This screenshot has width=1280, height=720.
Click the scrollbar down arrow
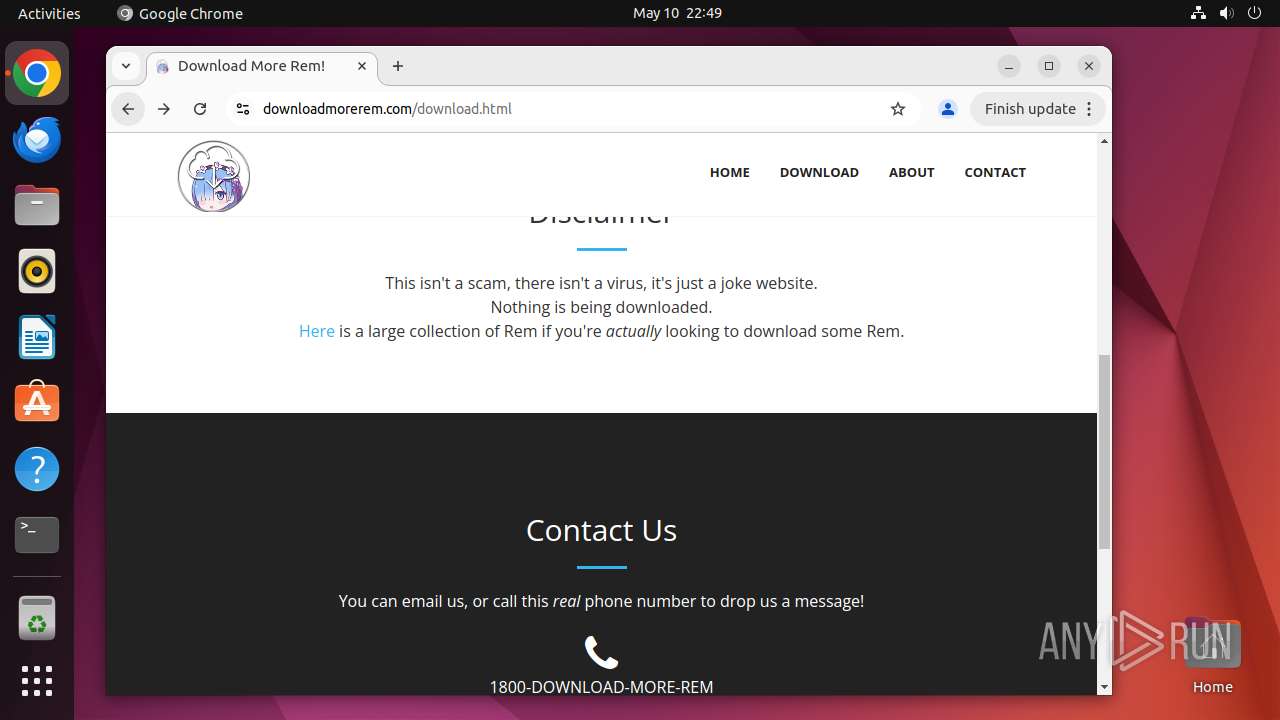[x=1104, y=687]
